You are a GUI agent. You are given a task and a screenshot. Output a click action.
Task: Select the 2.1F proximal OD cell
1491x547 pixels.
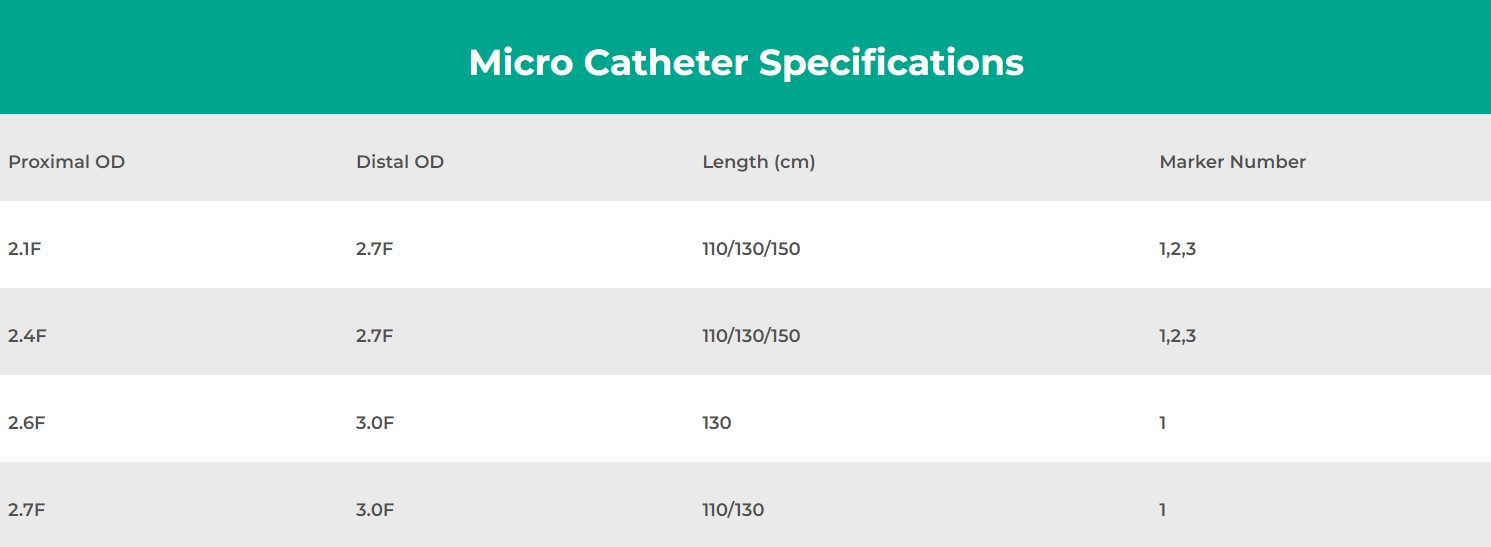tap(25, 249)
